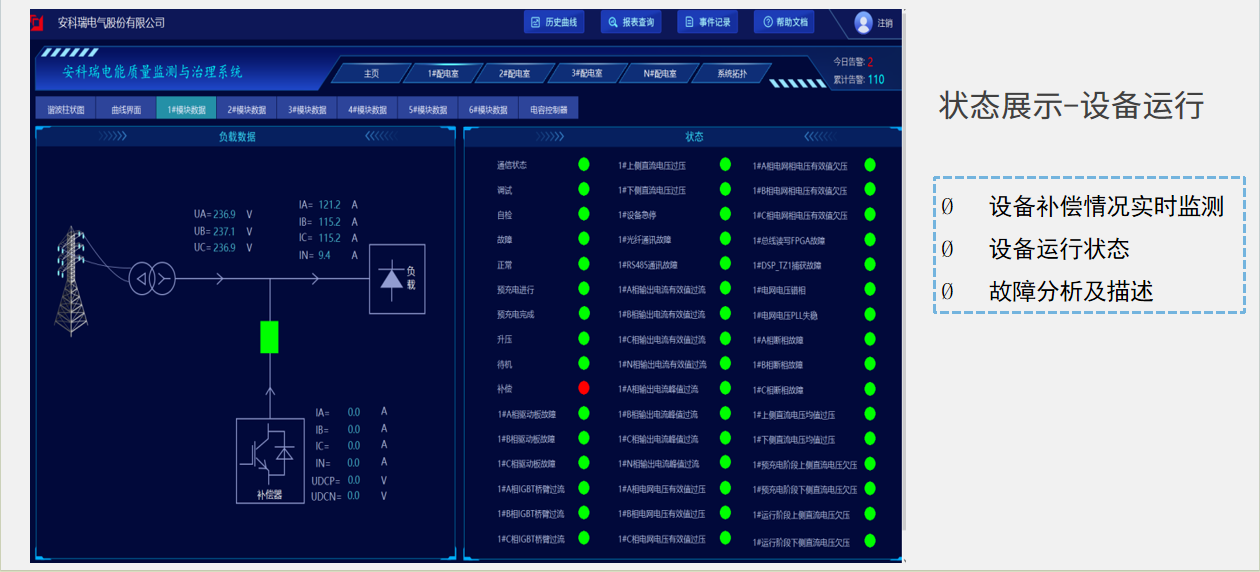The image size is (1260, 572).
Task: Open 谐波柱状图 sub-tab
Action: 66,109
